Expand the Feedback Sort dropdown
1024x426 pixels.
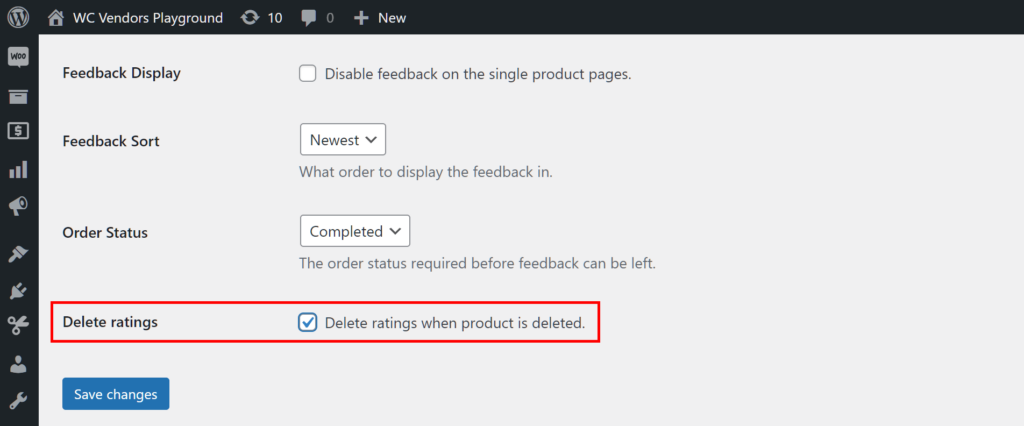(343, 140)
